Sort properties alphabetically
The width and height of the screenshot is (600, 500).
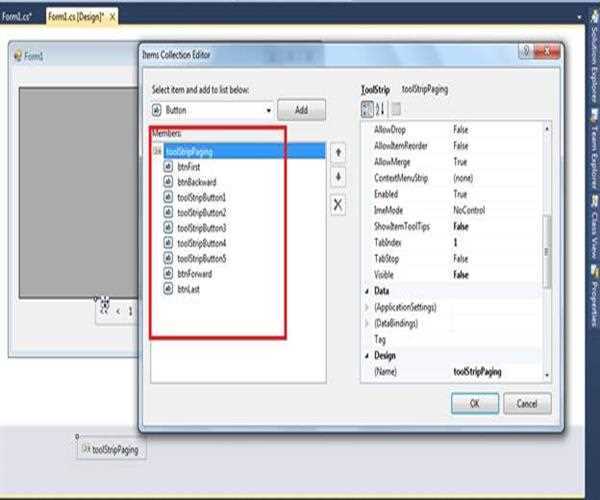coord(381,109)
